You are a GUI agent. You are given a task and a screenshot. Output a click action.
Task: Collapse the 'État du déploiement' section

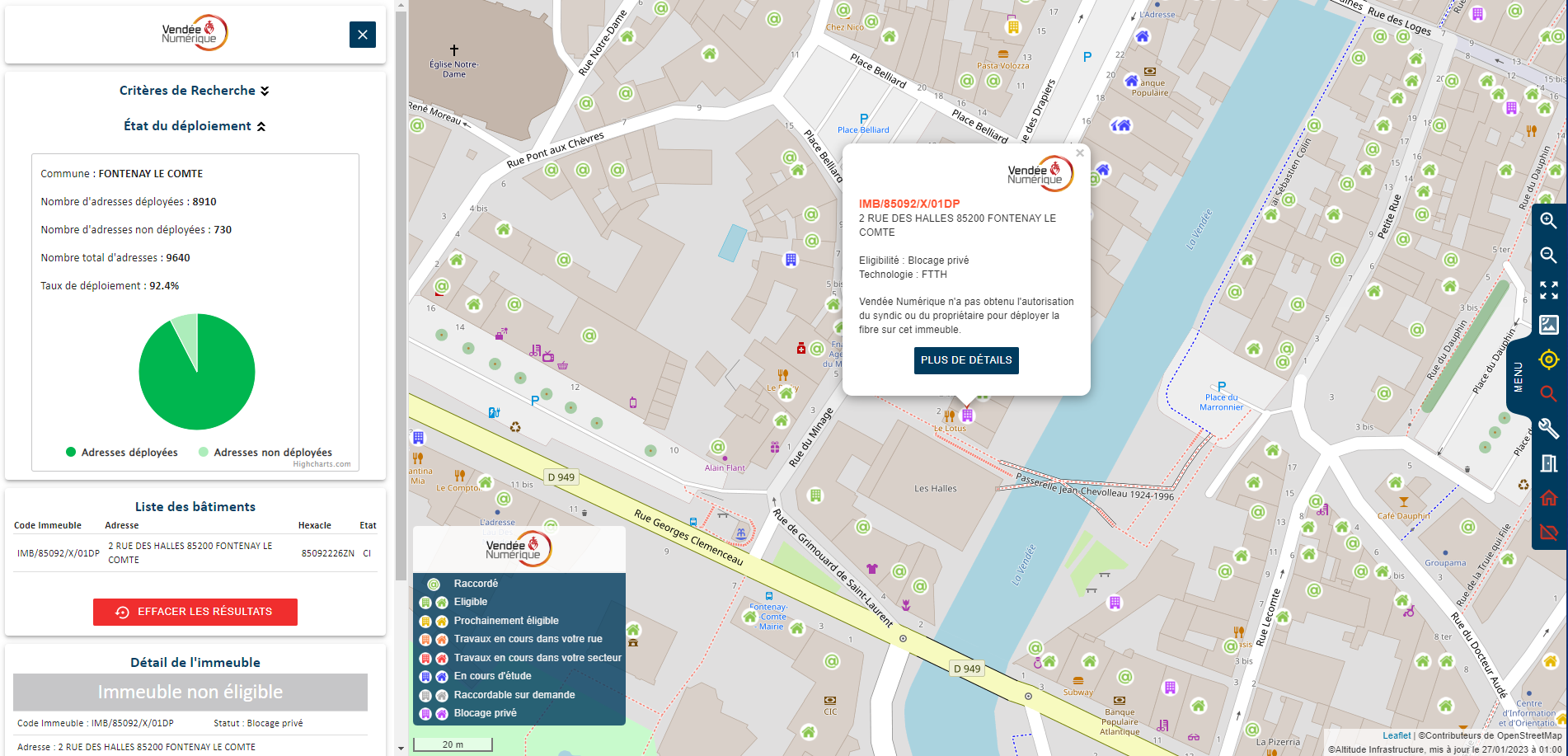point(195,126)
